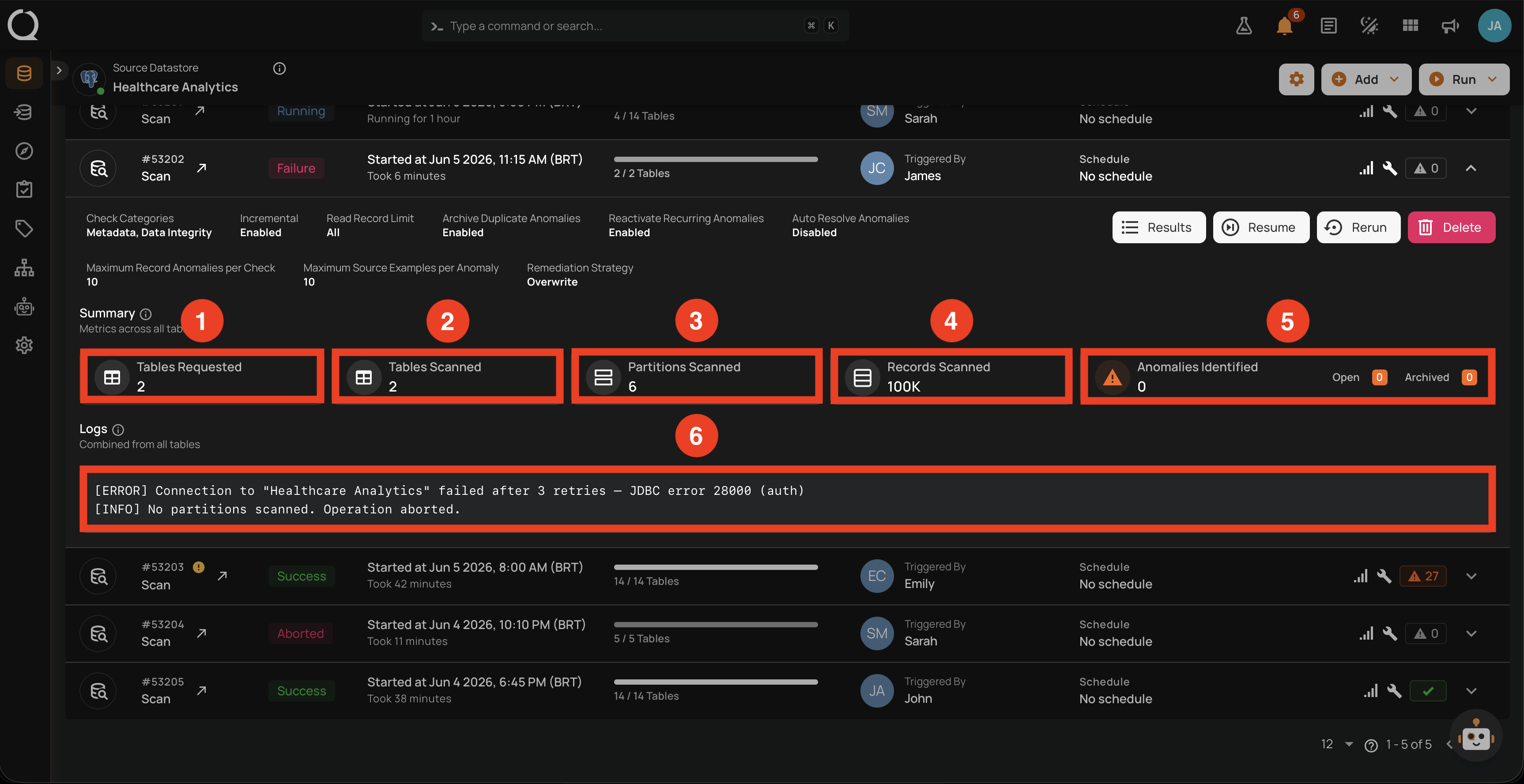Open the robot agent sidebar icon
Image resolution: width=1524 pixels, height=784 pixels.
pos(24,306)
